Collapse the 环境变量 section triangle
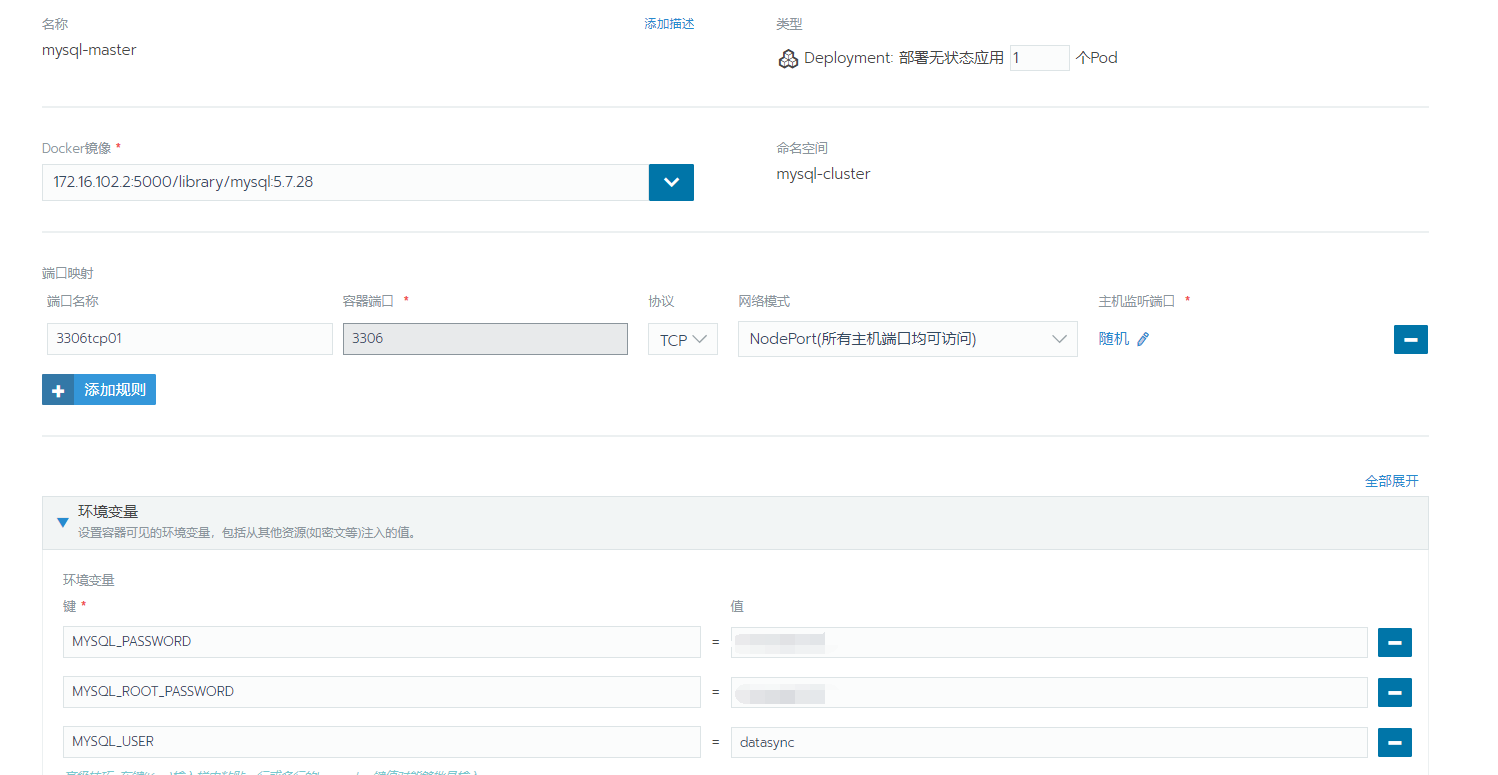Viewport: 1498px width, 775px height. (63, 522)
